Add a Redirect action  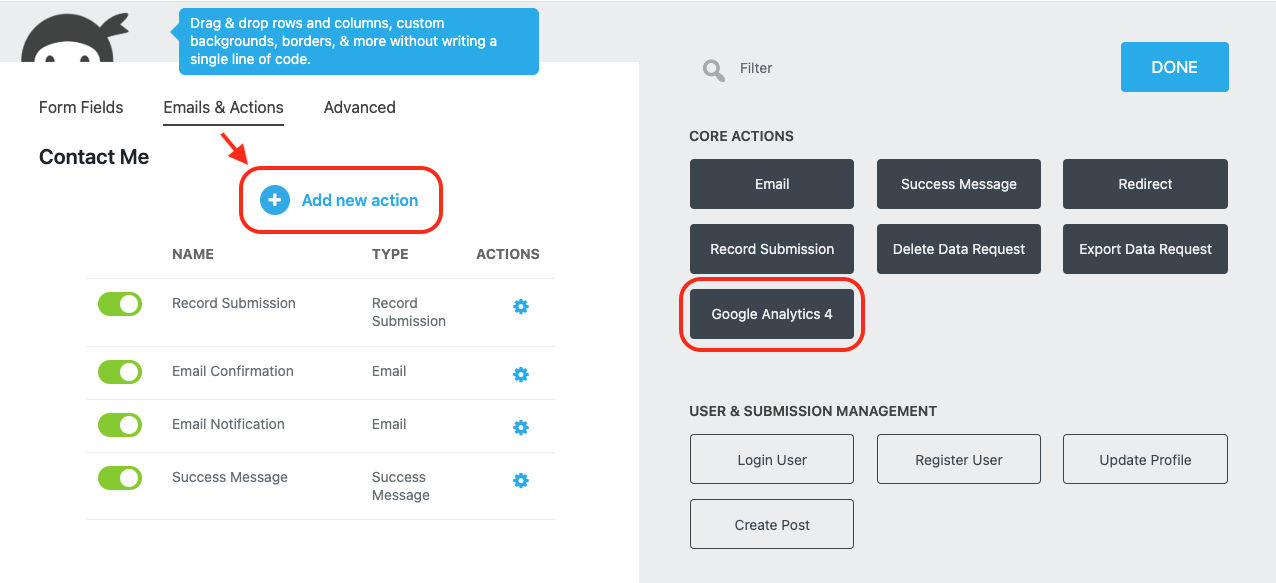(1145, 184)
